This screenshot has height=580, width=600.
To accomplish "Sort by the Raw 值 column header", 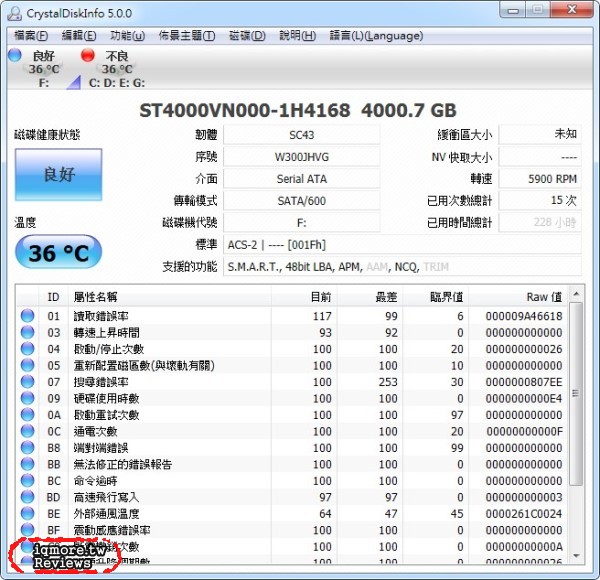I will point(518,297).
